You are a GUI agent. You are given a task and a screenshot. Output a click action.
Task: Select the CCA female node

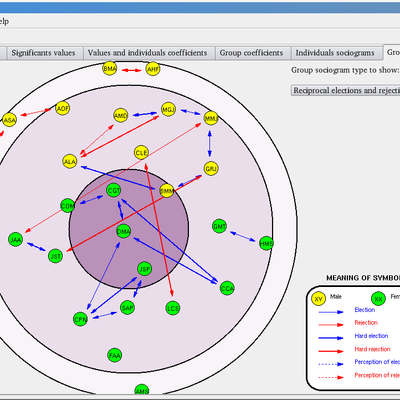tap(227, 288)
